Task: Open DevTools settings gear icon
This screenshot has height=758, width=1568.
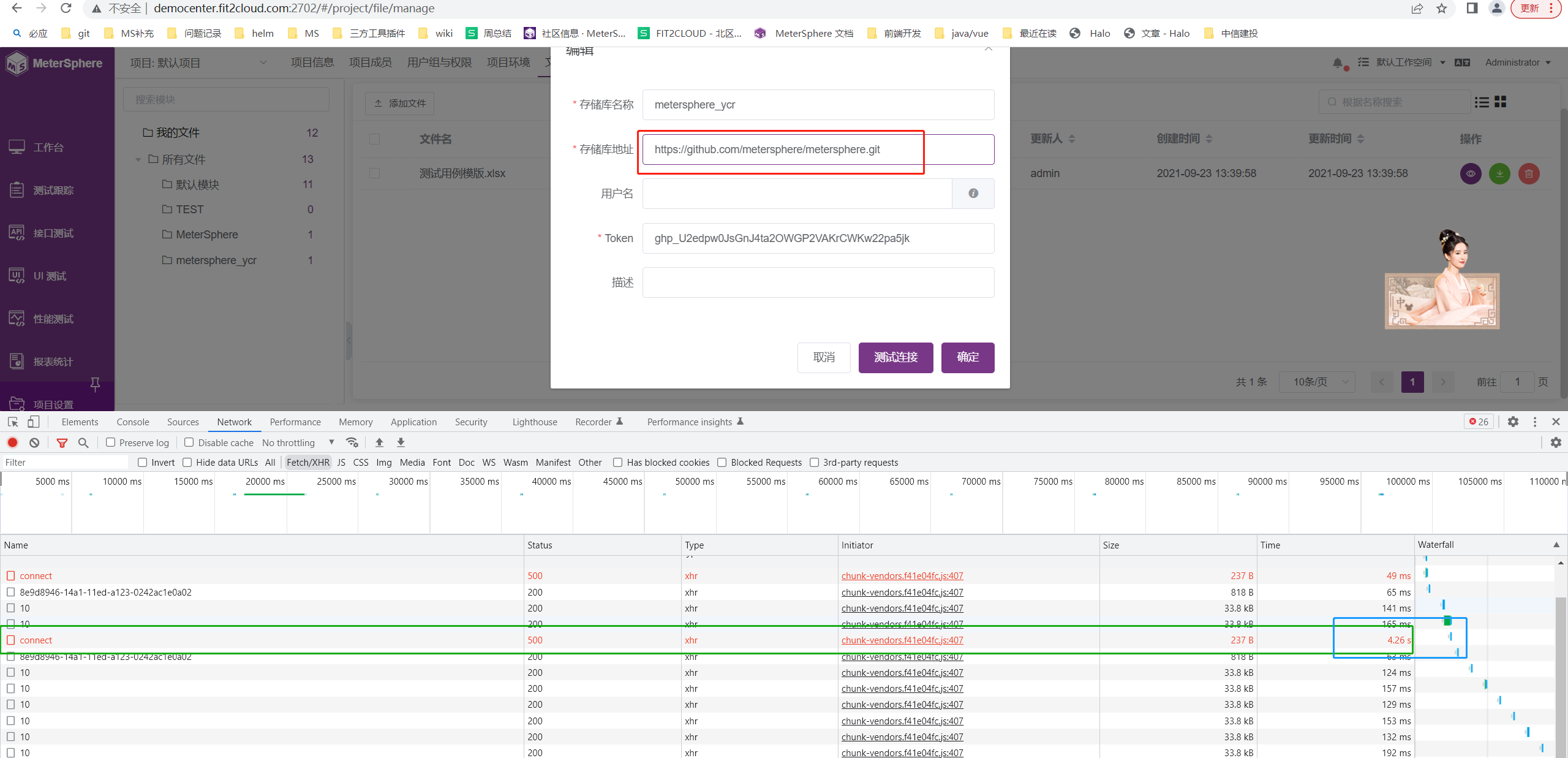Action: pos(1513,422)
